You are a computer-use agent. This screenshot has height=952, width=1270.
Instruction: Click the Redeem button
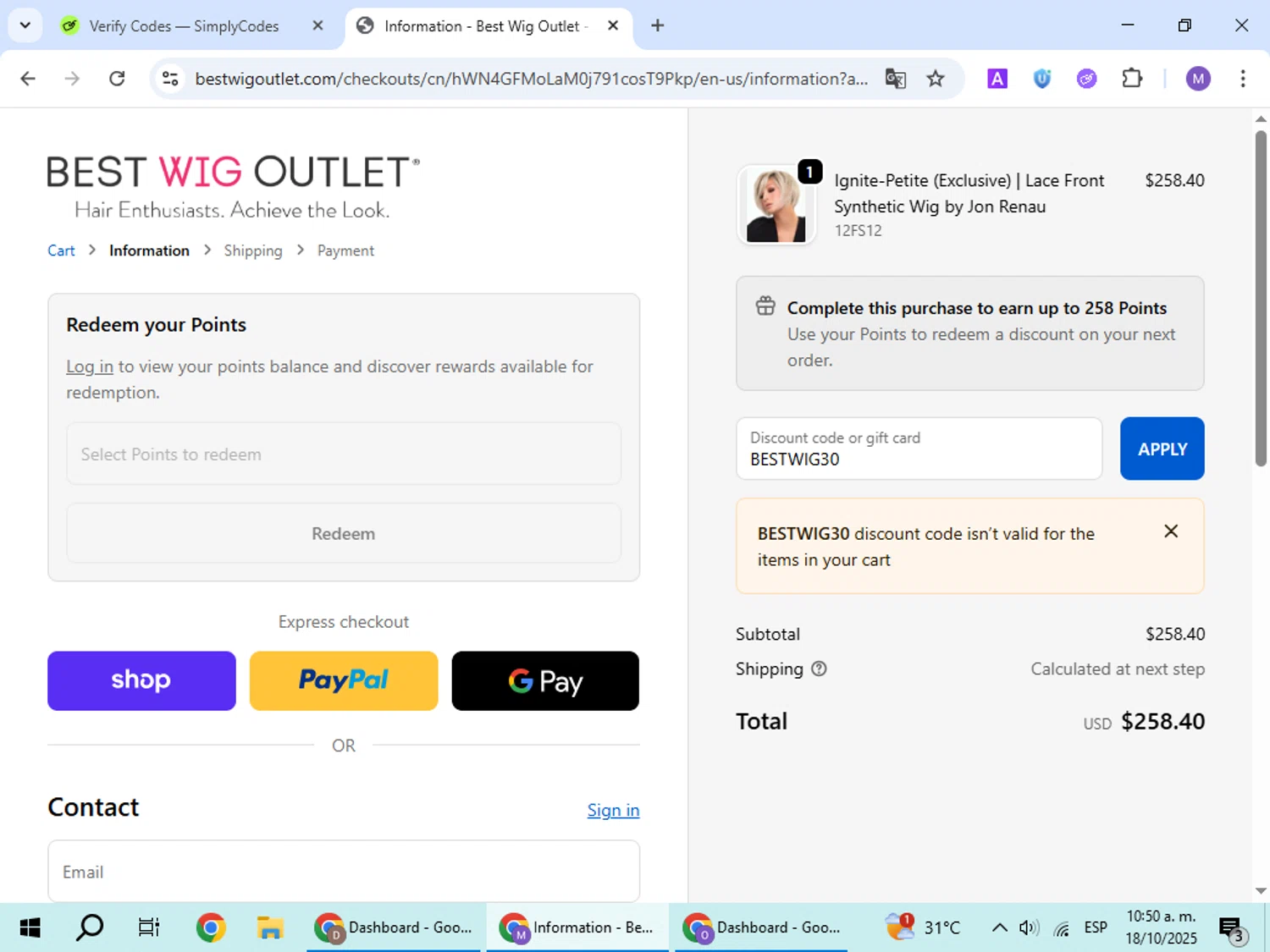pos(344,533)
